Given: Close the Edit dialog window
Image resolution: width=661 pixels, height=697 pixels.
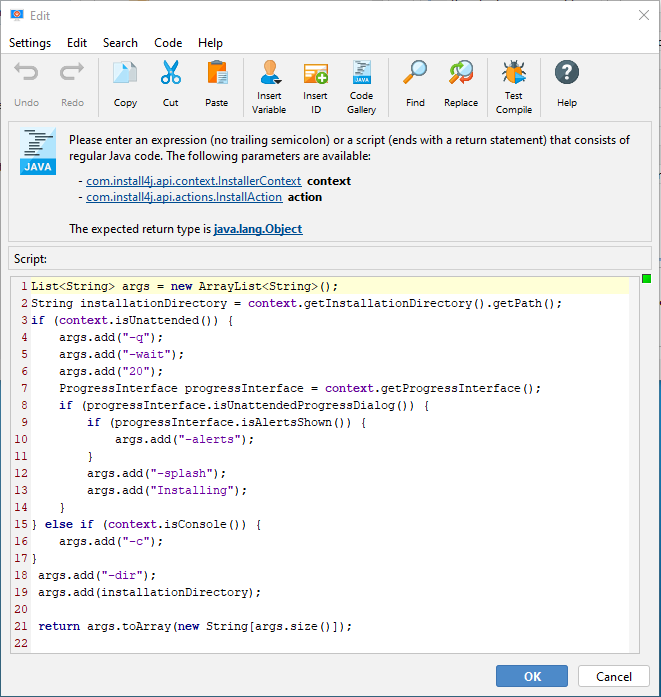Looking at the screenshot, I should tap(644, 16).
